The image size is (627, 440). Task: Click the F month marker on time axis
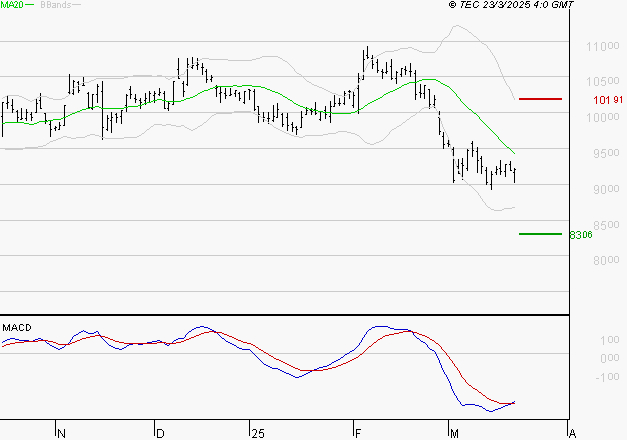point(358,434)
